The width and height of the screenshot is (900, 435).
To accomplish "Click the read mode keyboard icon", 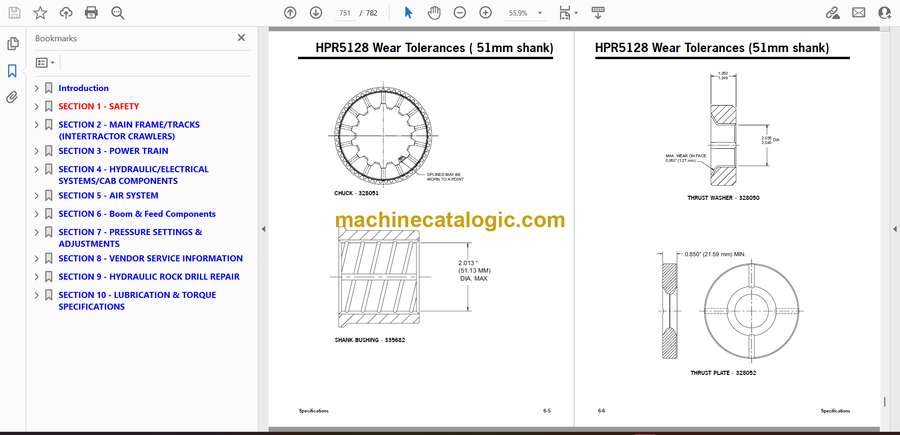I will 598,13.
